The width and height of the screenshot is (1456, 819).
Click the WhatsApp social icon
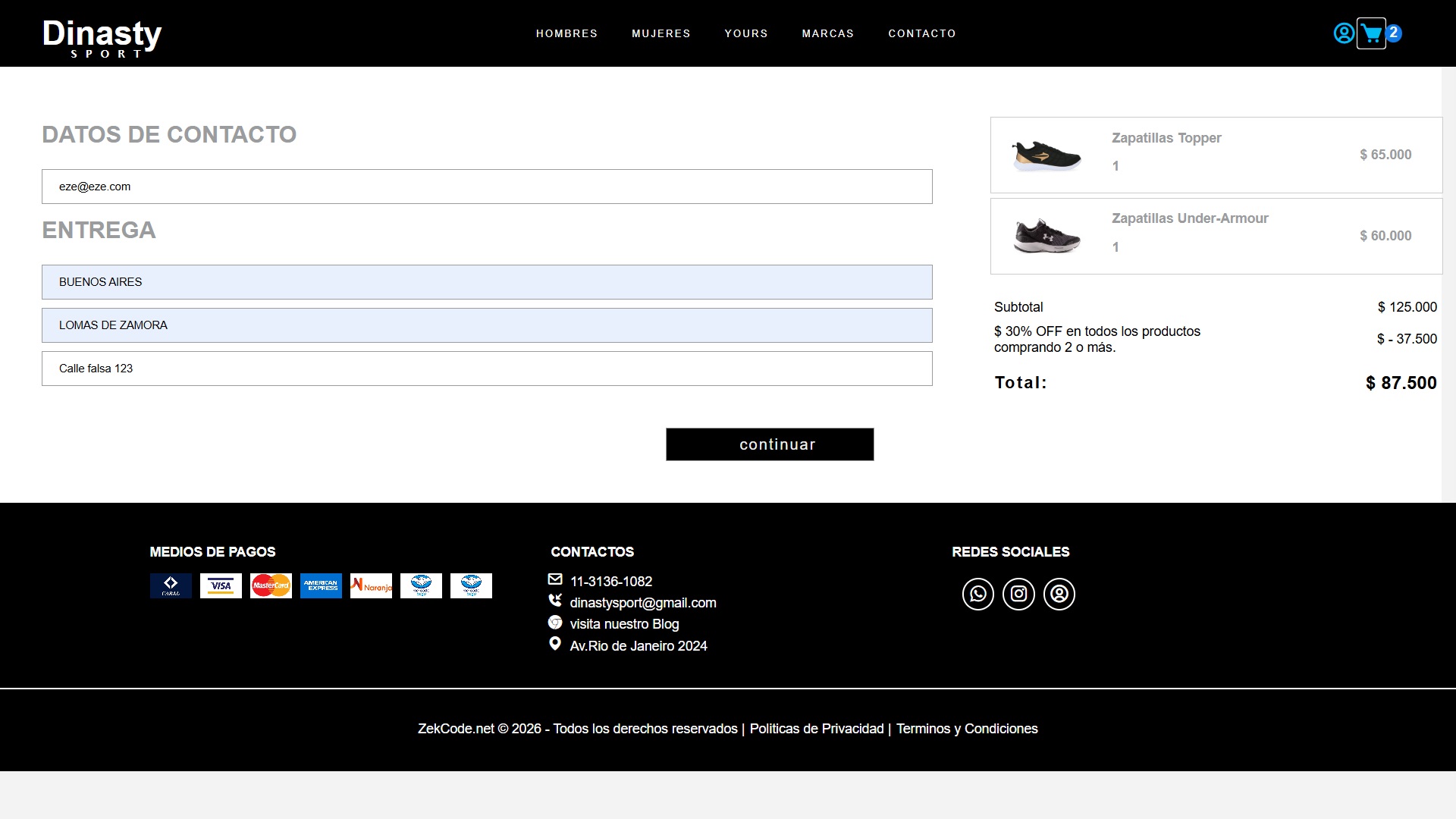pyautogui.click(x=977, y=594)
